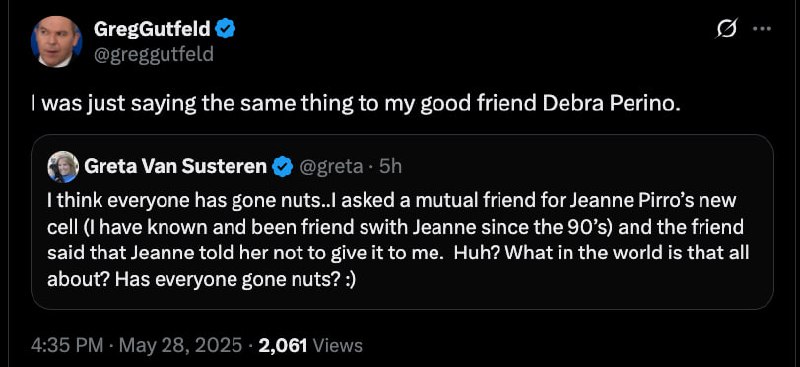
Task: Click the 5h timestamp on quoted post
Action: pyautogui.click(x=391, y=167)
